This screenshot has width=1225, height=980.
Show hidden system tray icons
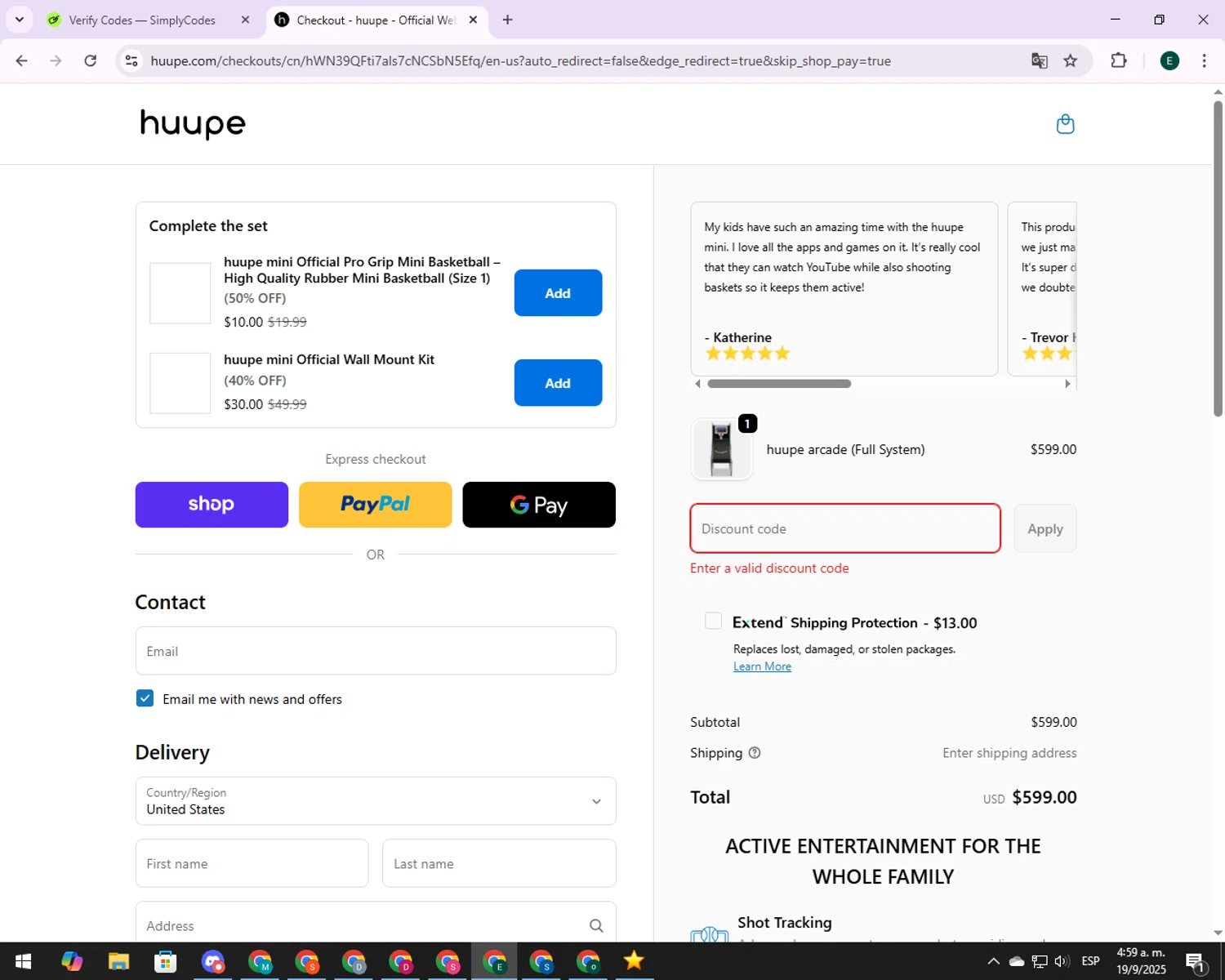click(993, 961)
